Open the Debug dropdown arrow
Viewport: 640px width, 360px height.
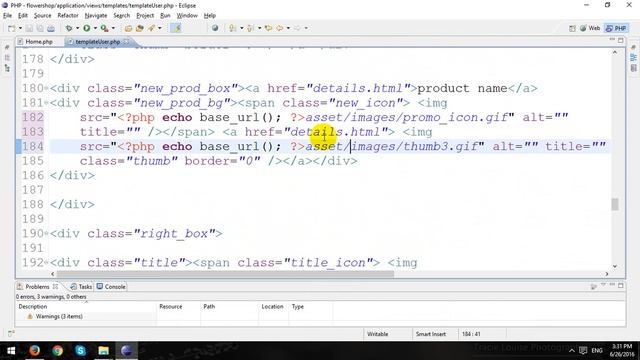click(x=77, y=28)
